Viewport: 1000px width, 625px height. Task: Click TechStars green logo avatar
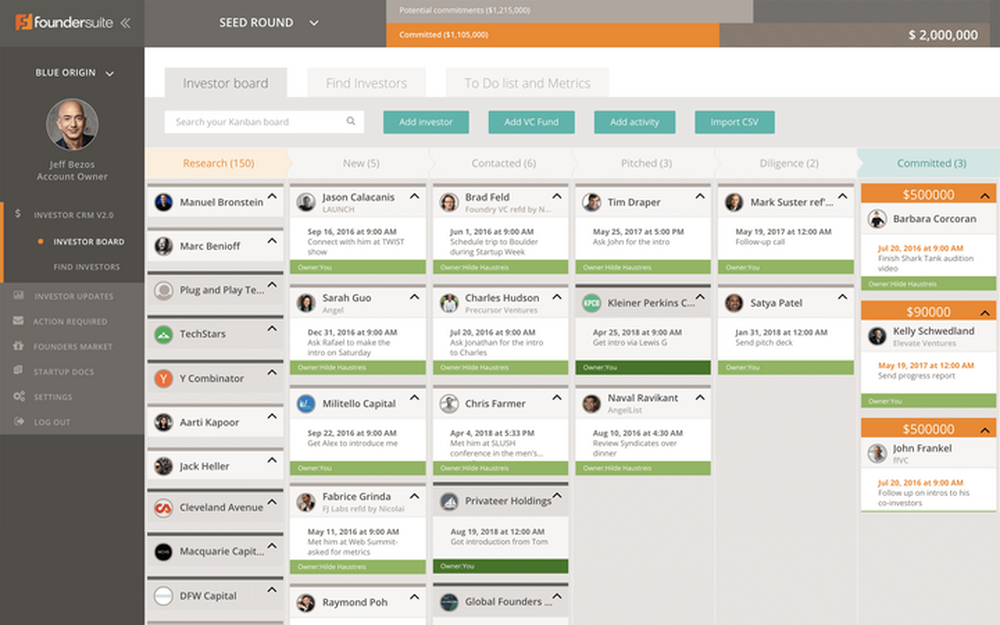(164, 334)
